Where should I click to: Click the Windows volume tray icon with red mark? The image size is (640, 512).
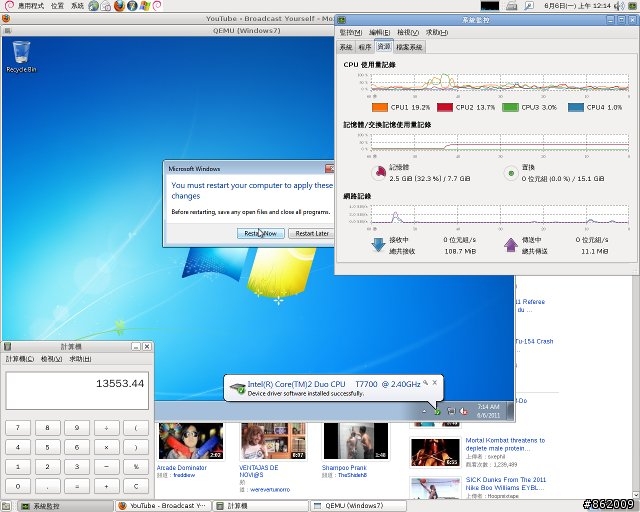pyautogui.click(x=464, y=411)
